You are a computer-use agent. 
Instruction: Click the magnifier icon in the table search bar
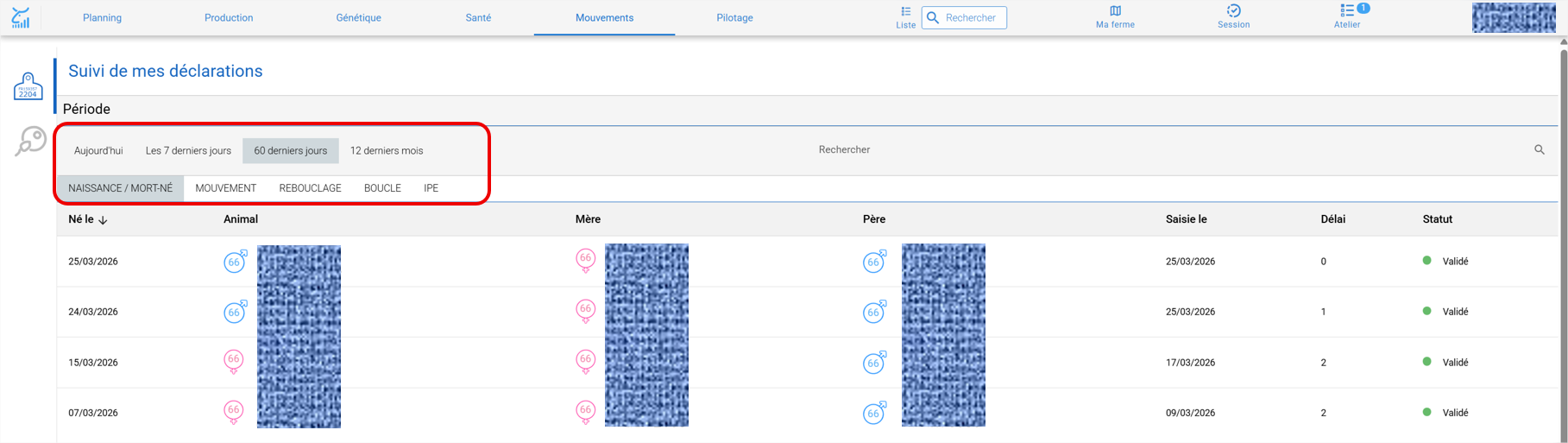[1539, 150]
